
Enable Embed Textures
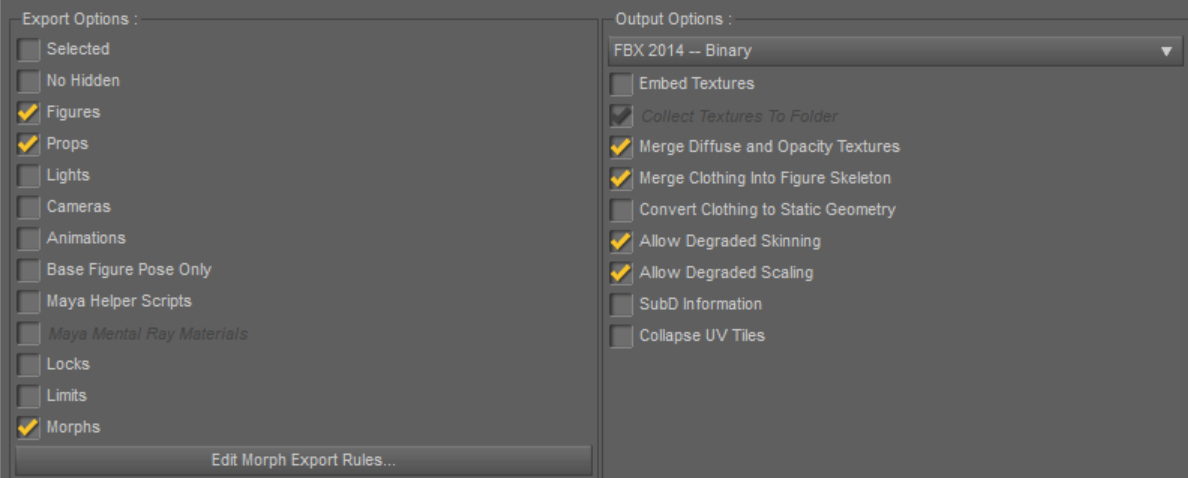point(622,84)
